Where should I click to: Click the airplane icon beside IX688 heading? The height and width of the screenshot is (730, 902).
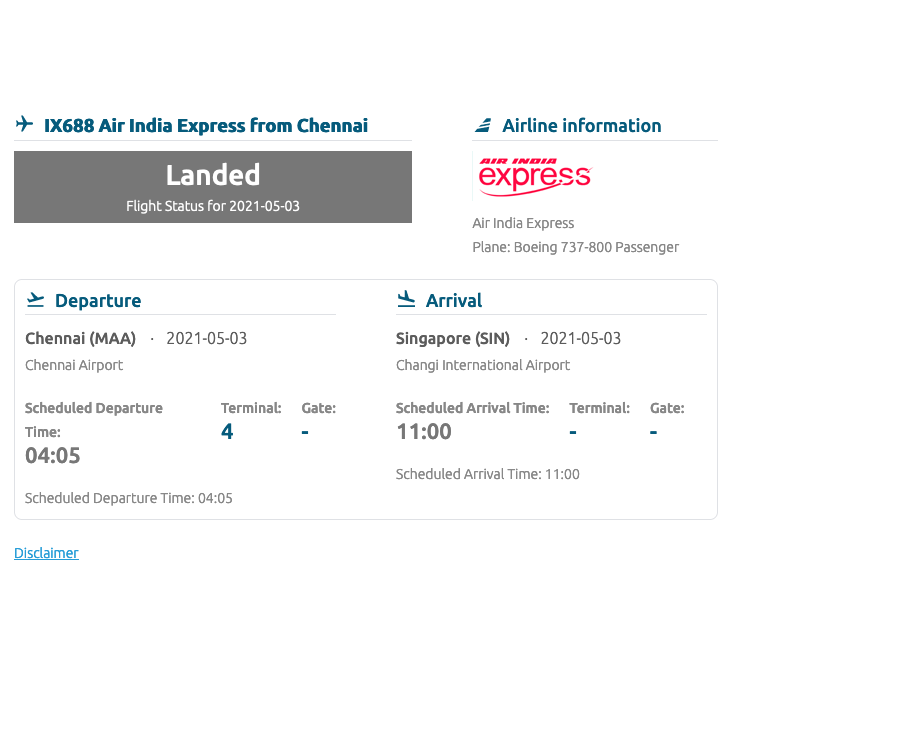[x=25, y=124]
